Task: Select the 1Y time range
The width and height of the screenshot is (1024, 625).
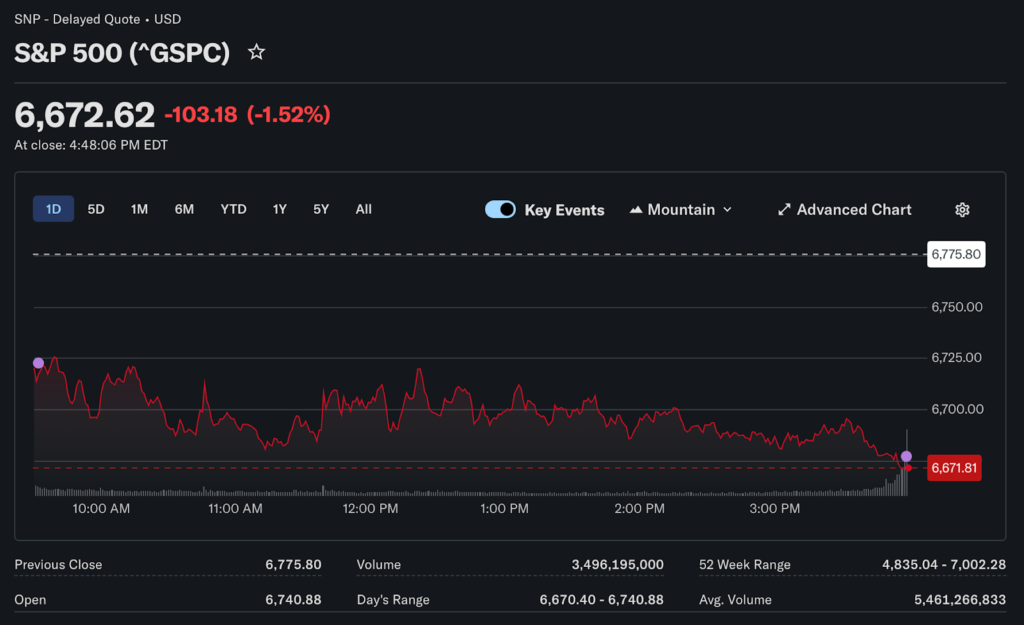Action: pyautogui.click(x=280, y=209)
